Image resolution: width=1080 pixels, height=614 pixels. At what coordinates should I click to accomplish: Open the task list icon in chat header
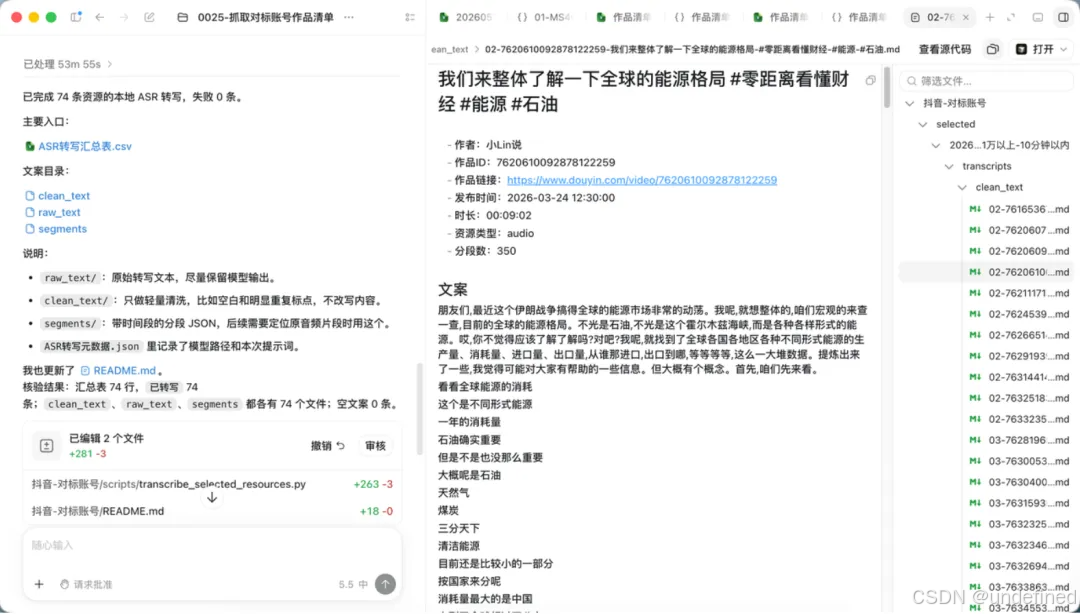[x=410, y=17]
